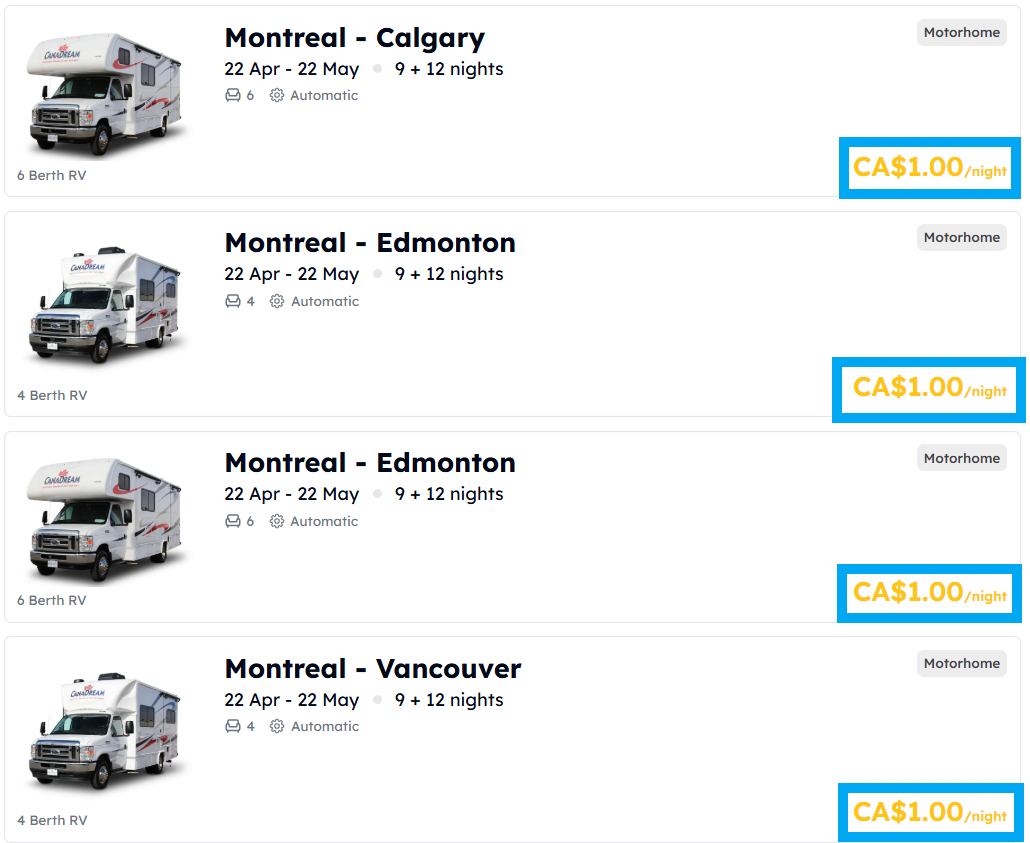This screenshot has height=843, width=1030.
Task: Click the seat icon on the Montreal - Vancouver listing
Action: pos(231,726)
